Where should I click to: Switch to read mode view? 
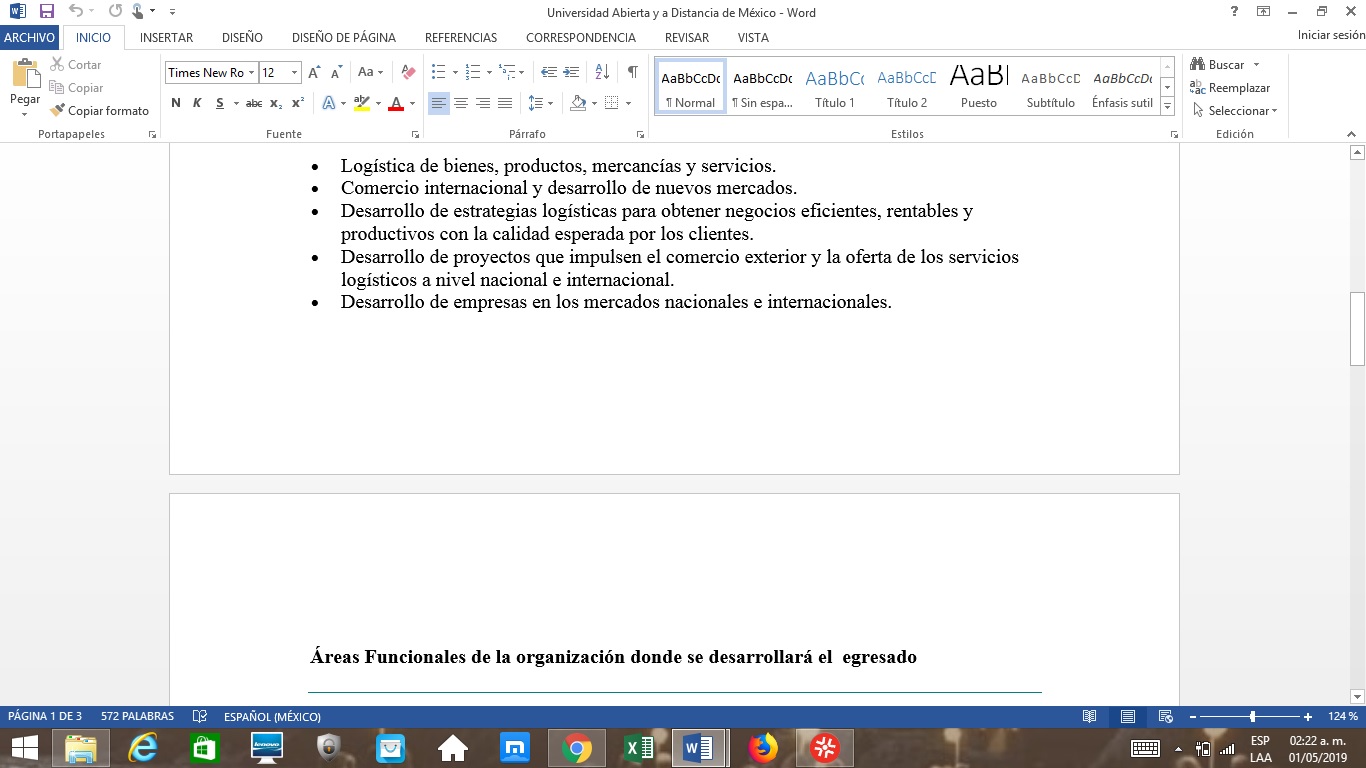click(x=1089, y=716)
